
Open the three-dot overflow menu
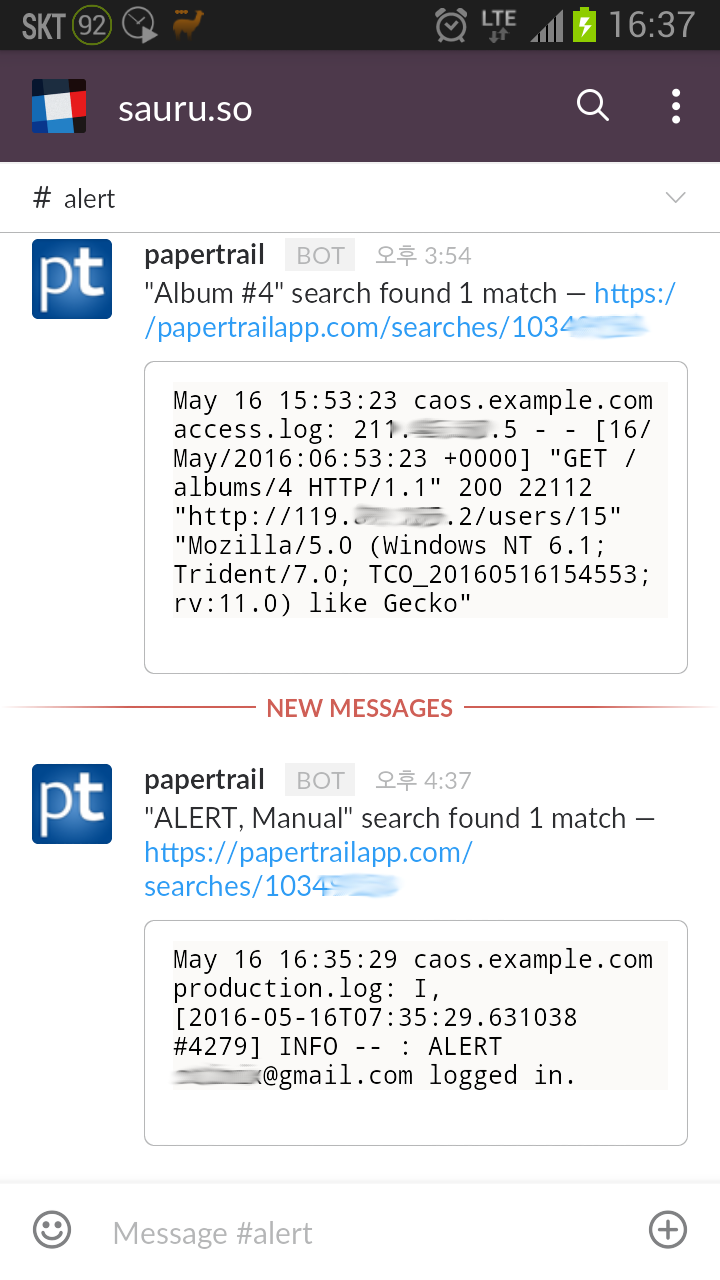(676, 106)
